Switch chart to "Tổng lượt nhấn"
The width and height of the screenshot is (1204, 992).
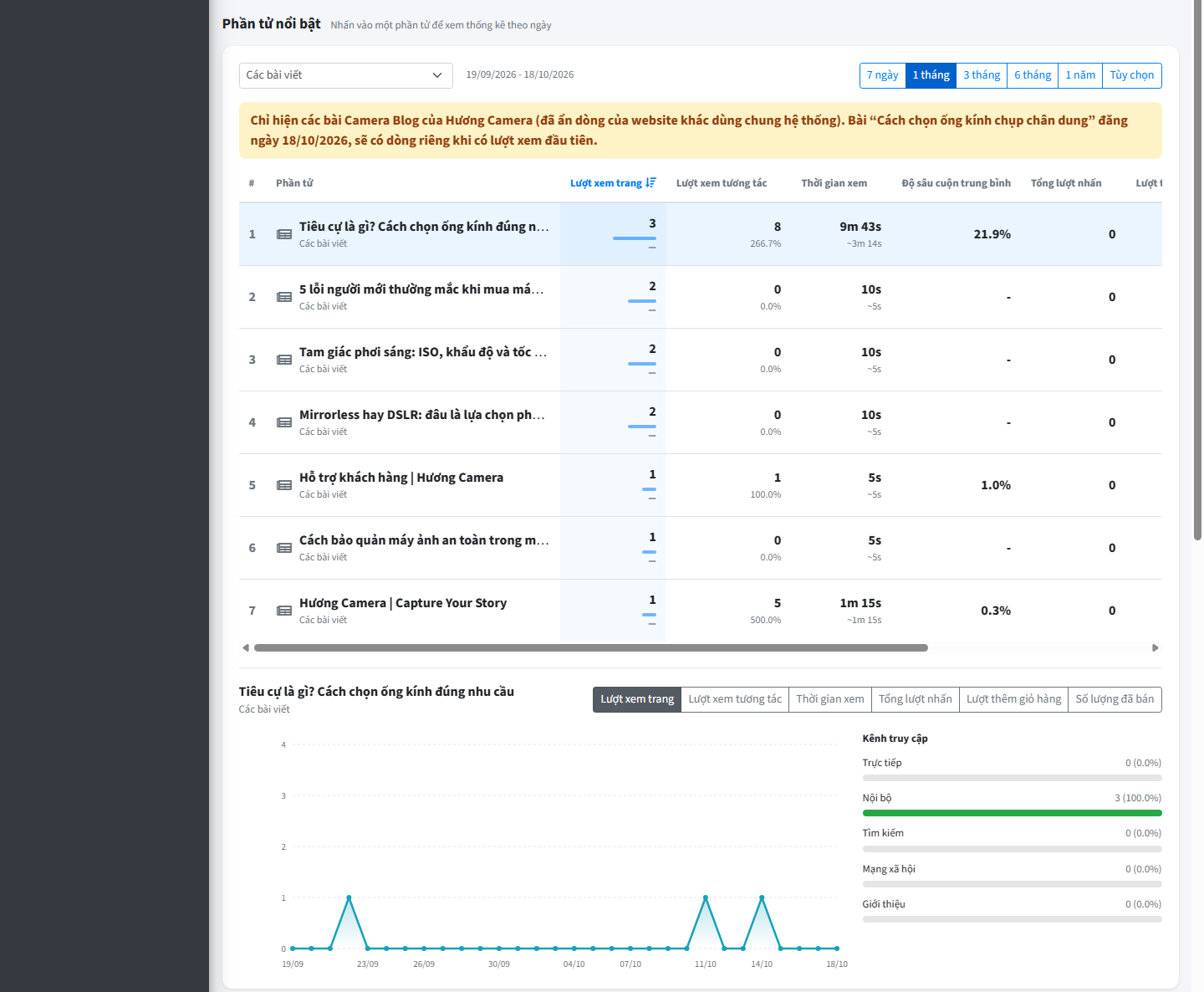pyautogui.click(x=916, y=699)
